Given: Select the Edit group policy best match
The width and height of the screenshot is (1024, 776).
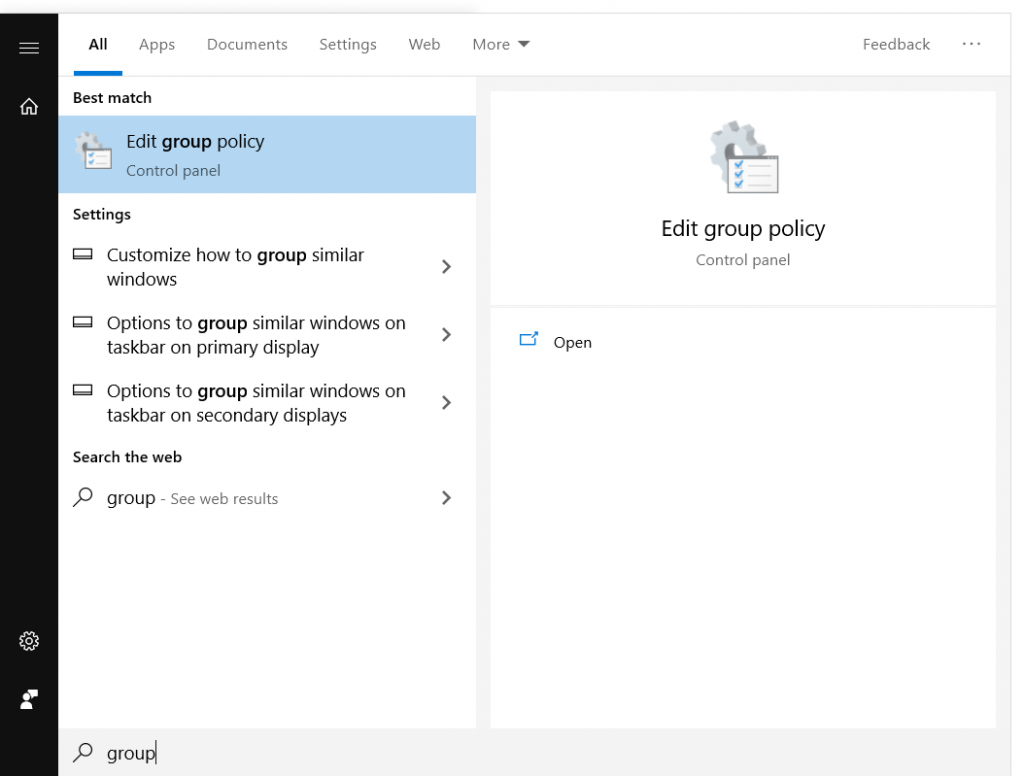Looking at the screenshot, I should click(x=267, y=155).
